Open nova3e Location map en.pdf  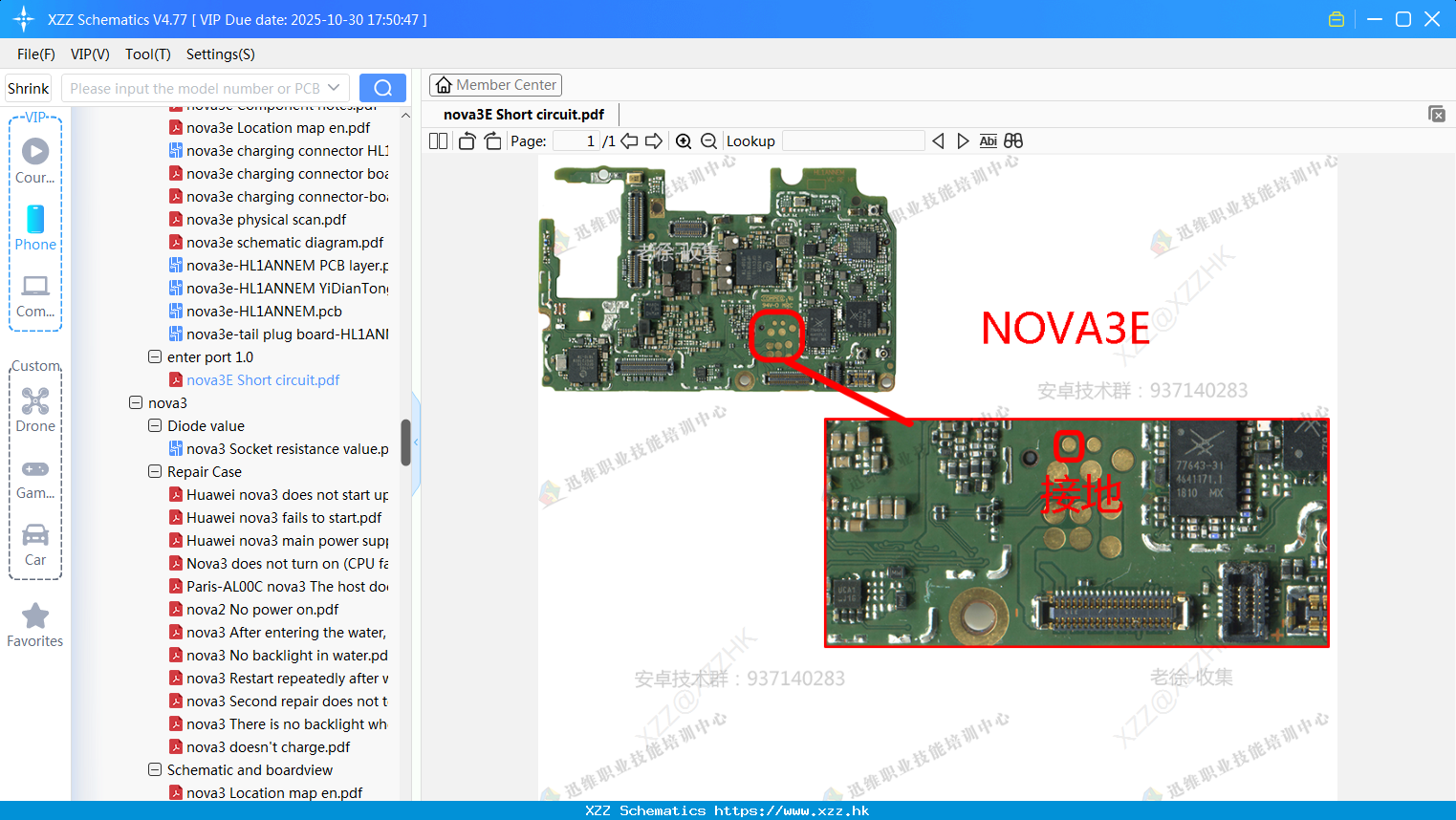click(x=278, y=128)
